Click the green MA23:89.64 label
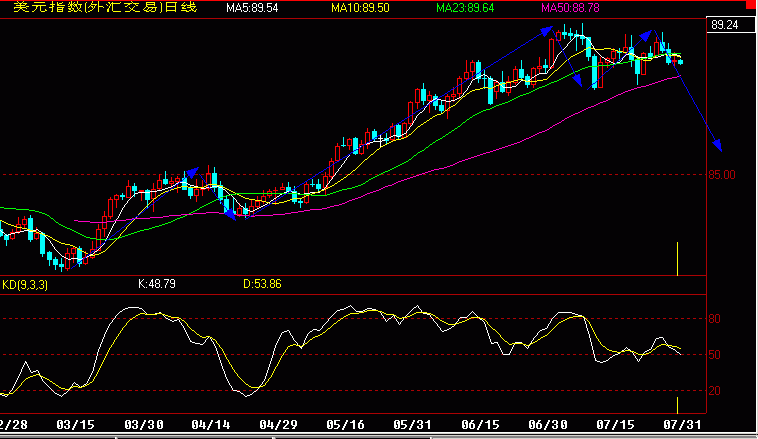Viewport: 758px width, 439px height. click(x=465, y=8)
